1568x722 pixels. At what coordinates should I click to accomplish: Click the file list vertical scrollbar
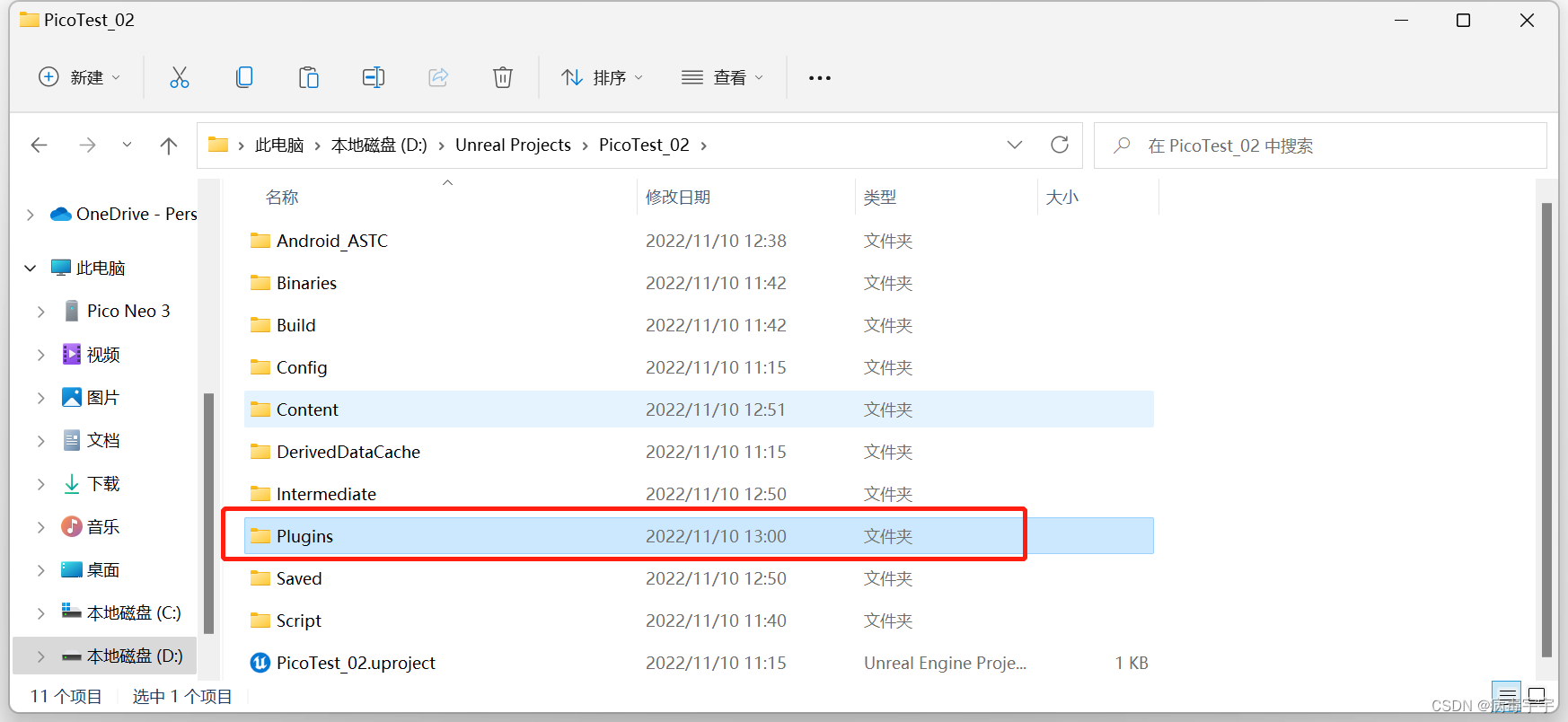point(1546,429)
